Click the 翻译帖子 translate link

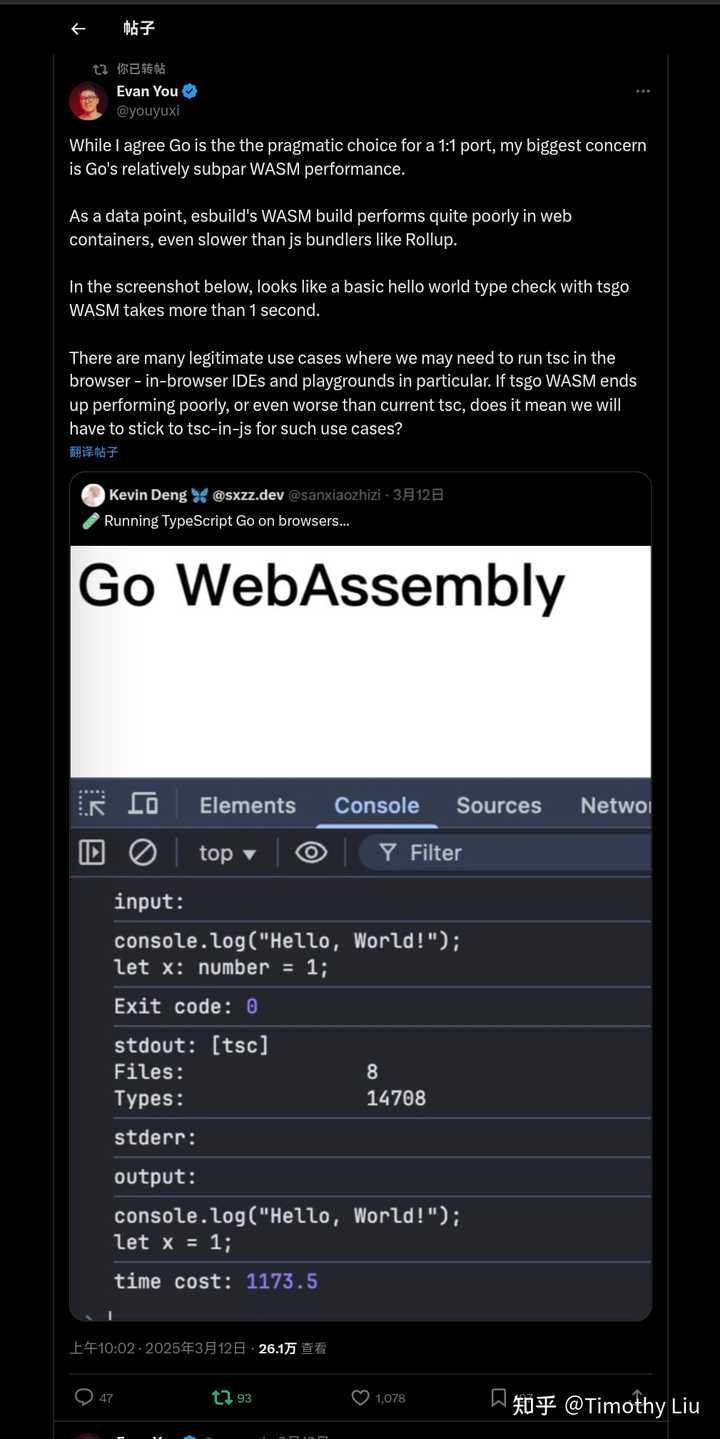[x=94, y=452]
